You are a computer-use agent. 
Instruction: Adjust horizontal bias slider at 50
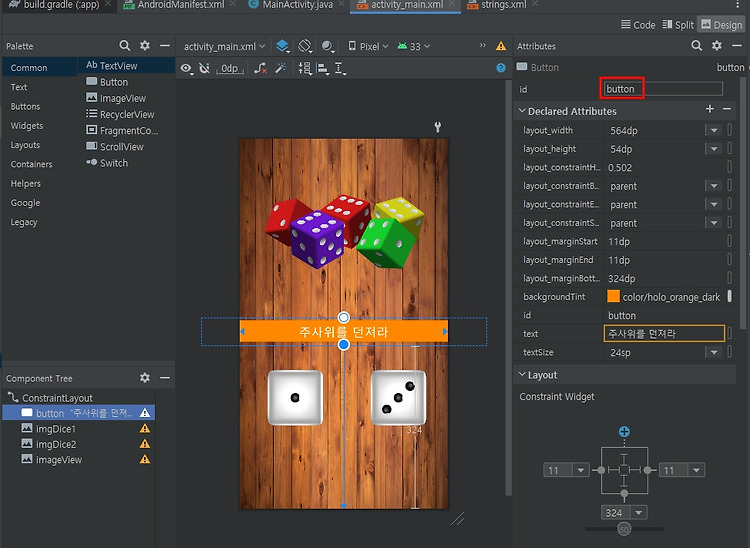click(624, 529)
